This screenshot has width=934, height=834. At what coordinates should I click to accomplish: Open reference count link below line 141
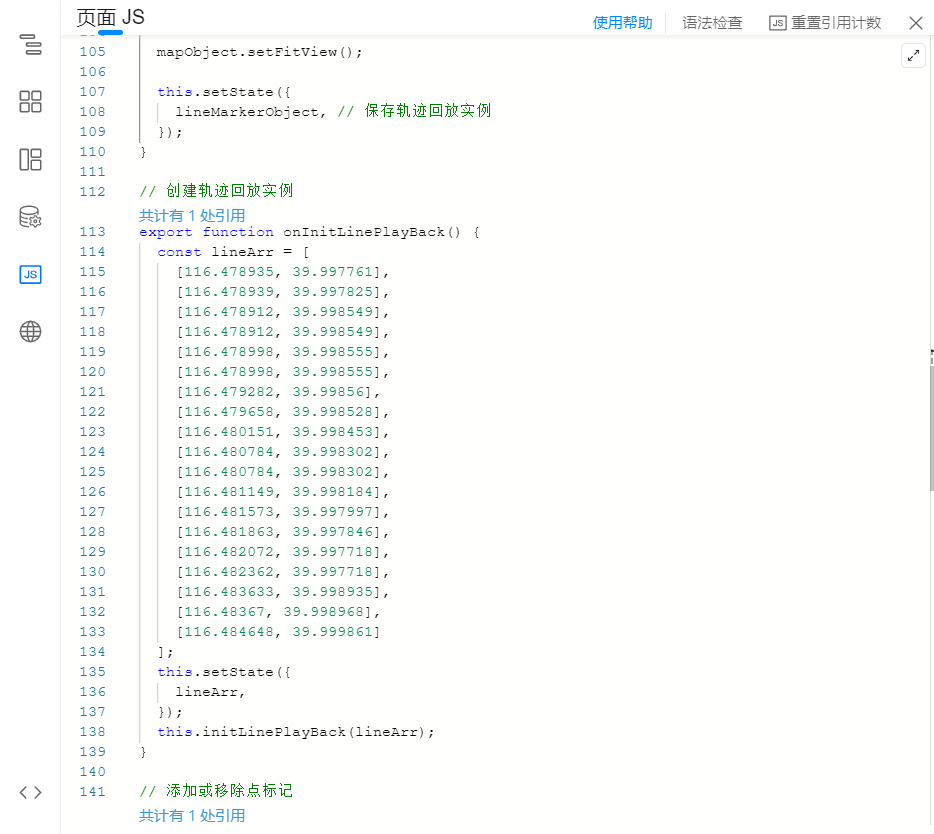click(192, 816)
